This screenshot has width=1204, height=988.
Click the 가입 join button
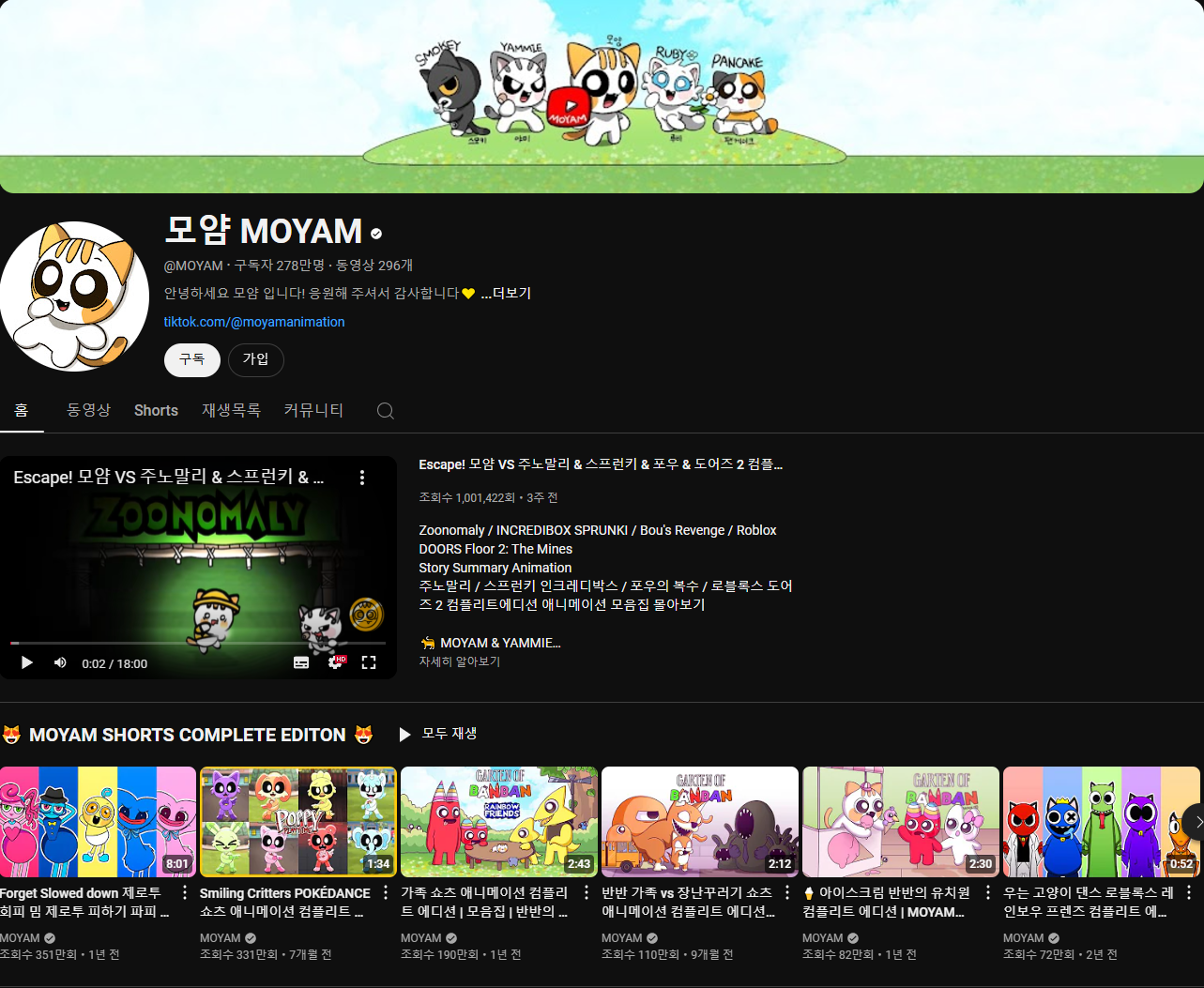tap(256, 359)
